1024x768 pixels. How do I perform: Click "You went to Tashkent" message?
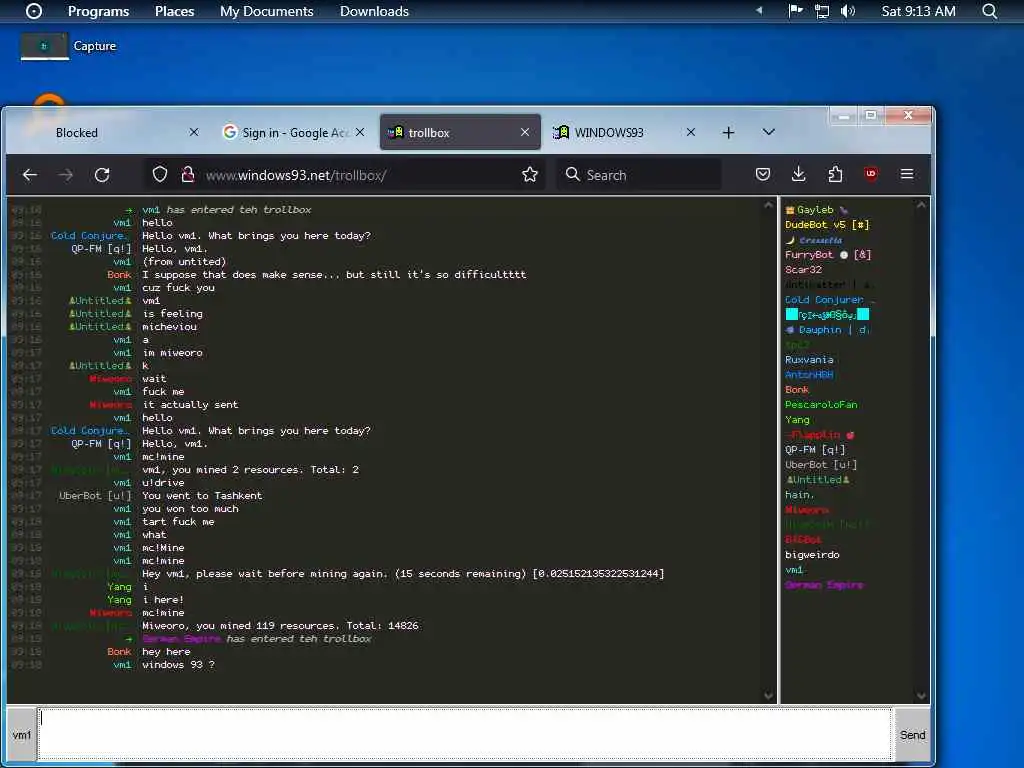coord(202,496)
